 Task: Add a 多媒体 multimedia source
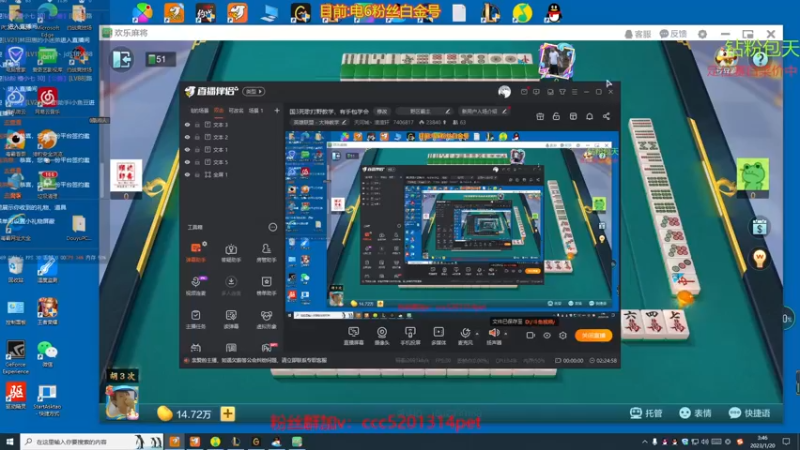(438, 336)
